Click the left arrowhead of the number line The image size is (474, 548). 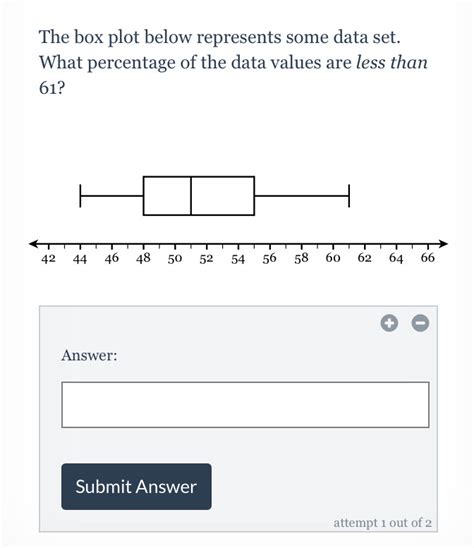pyautogui.click(x=33, y=244)
